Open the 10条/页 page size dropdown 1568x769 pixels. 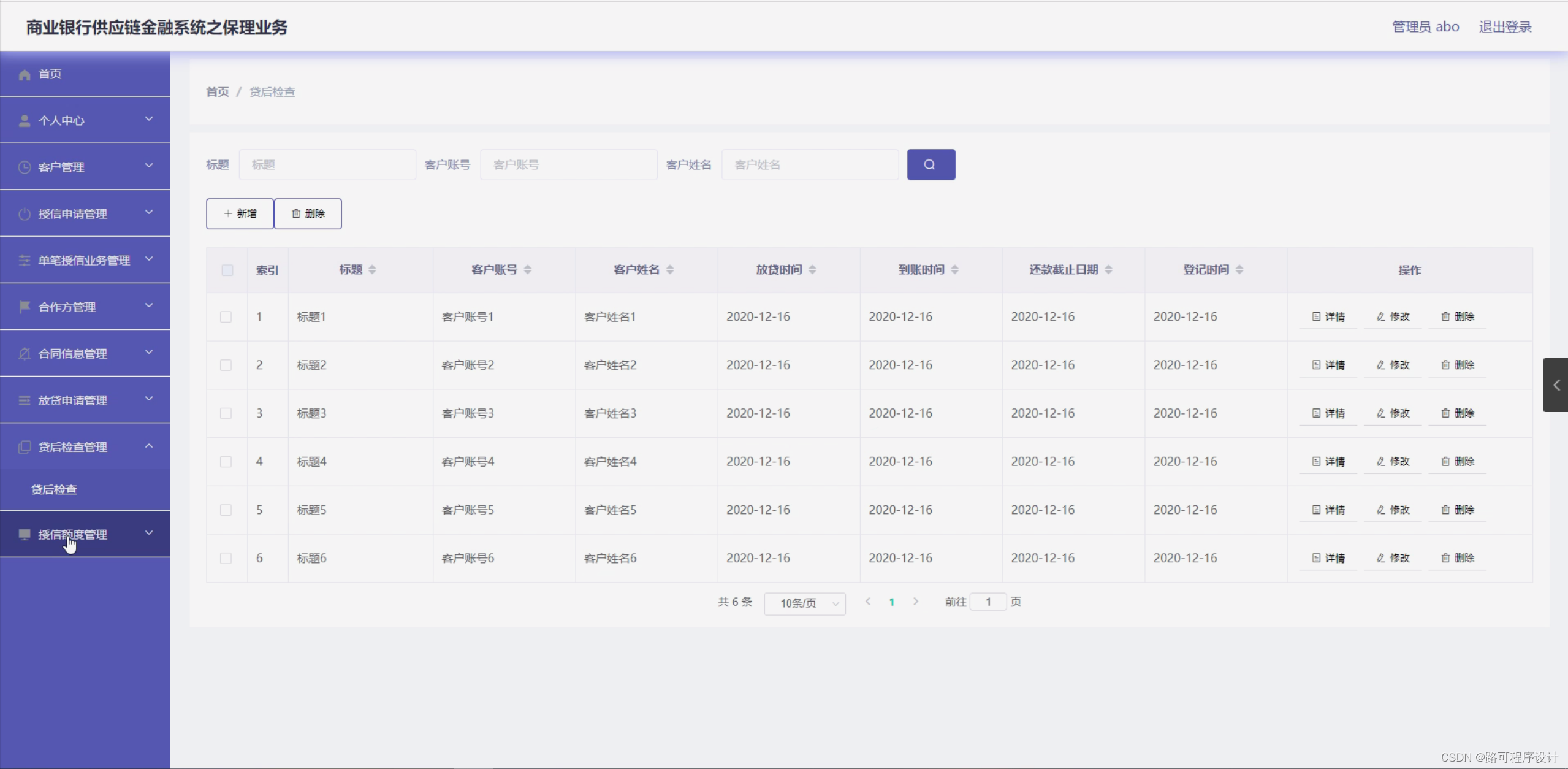pyautogui.click(x=804, y=603)
